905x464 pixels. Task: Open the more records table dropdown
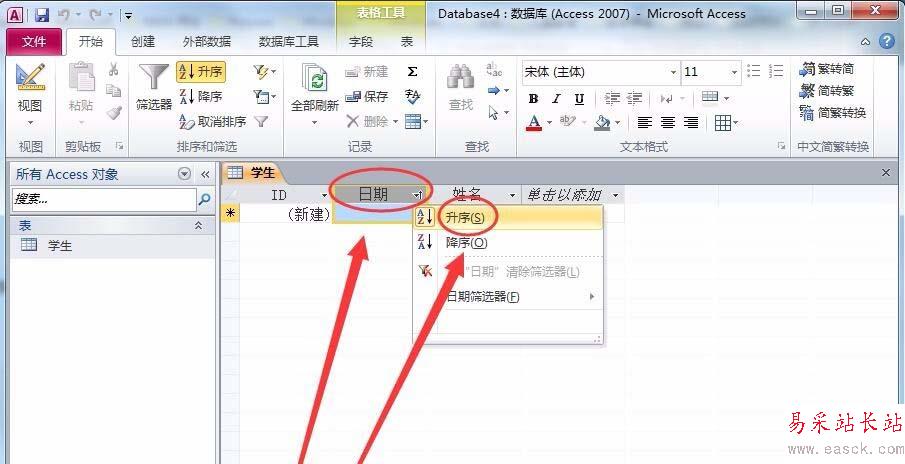click(x=416, y=121)
